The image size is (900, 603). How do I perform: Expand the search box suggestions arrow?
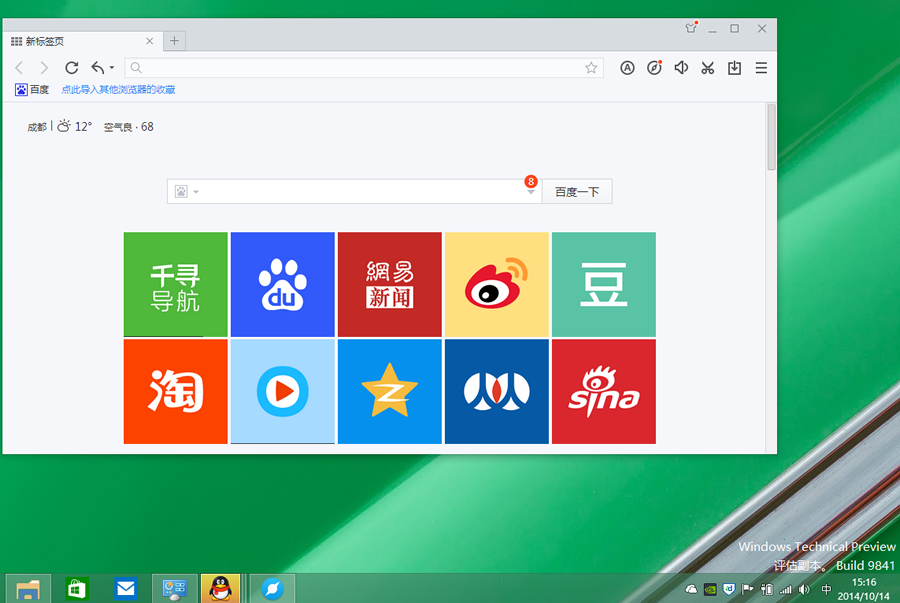click(x=531, y=192)
